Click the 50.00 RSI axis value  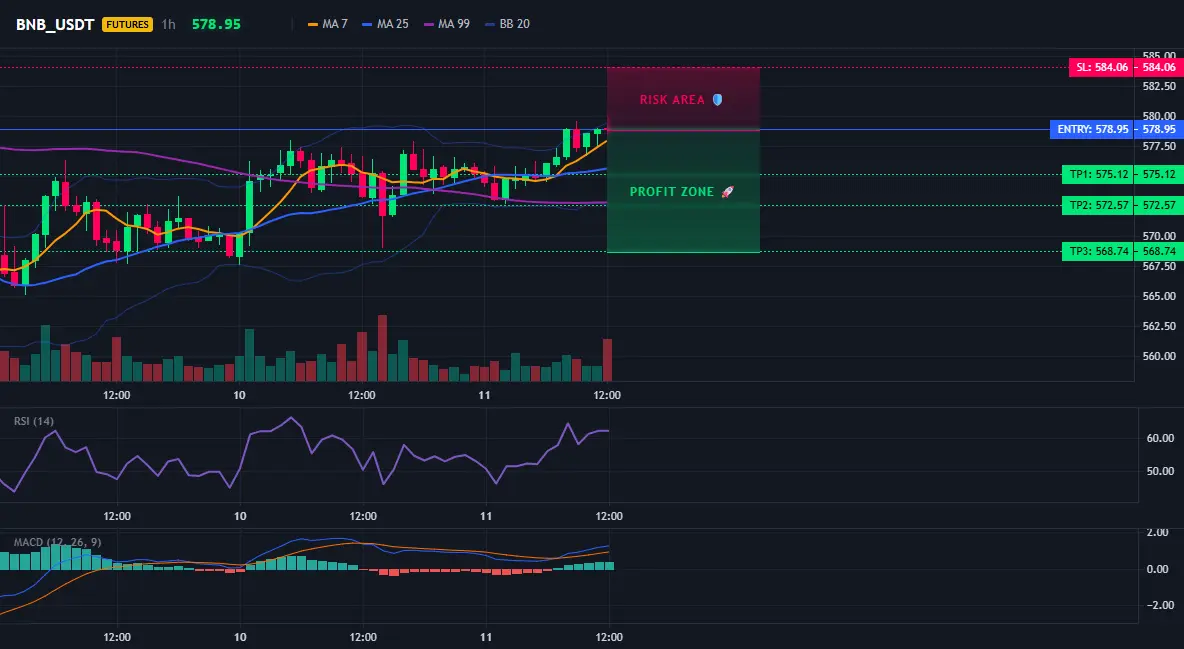pos(1161,471)
